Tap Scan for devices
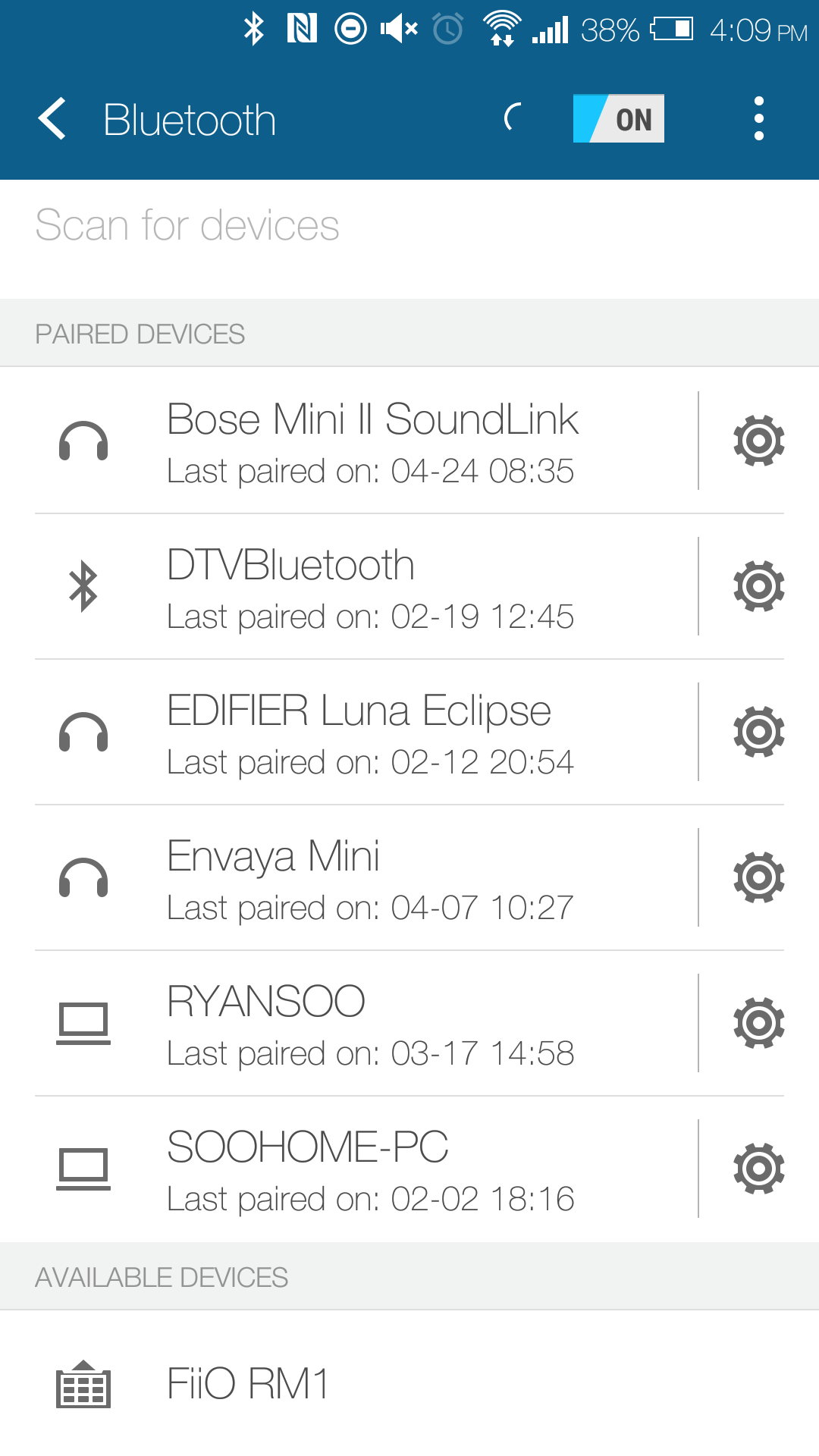819x1456 pixels. [187, 225]
